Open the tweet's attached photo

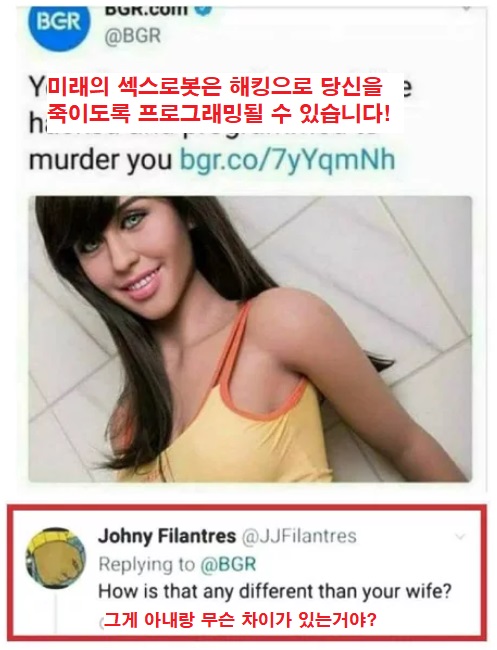pos(250,339)
